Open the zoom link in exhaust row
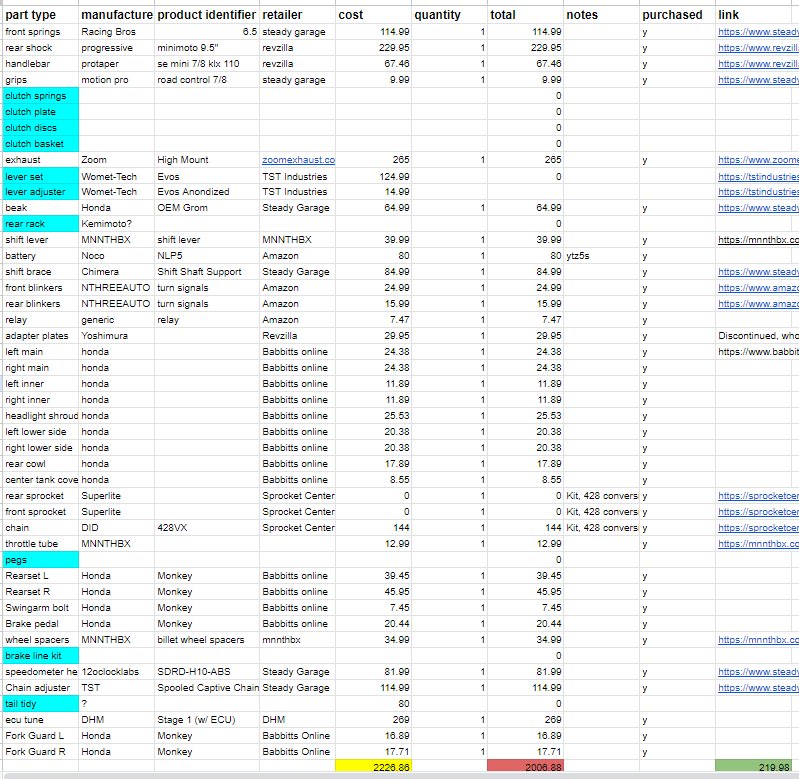The height and width of the screenshot is (779, 799). point(758,160)
